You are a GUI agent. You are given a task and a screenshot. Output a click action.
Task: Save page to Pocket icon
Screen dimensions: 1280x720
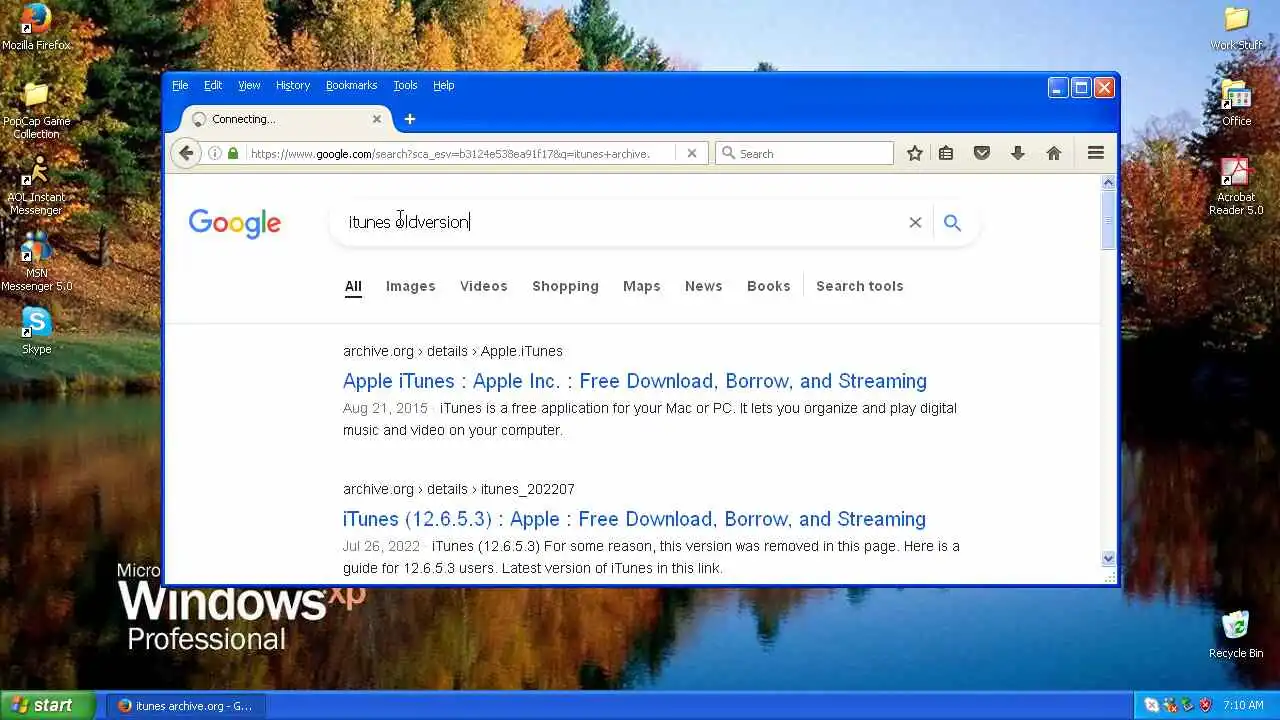[982, 153]
